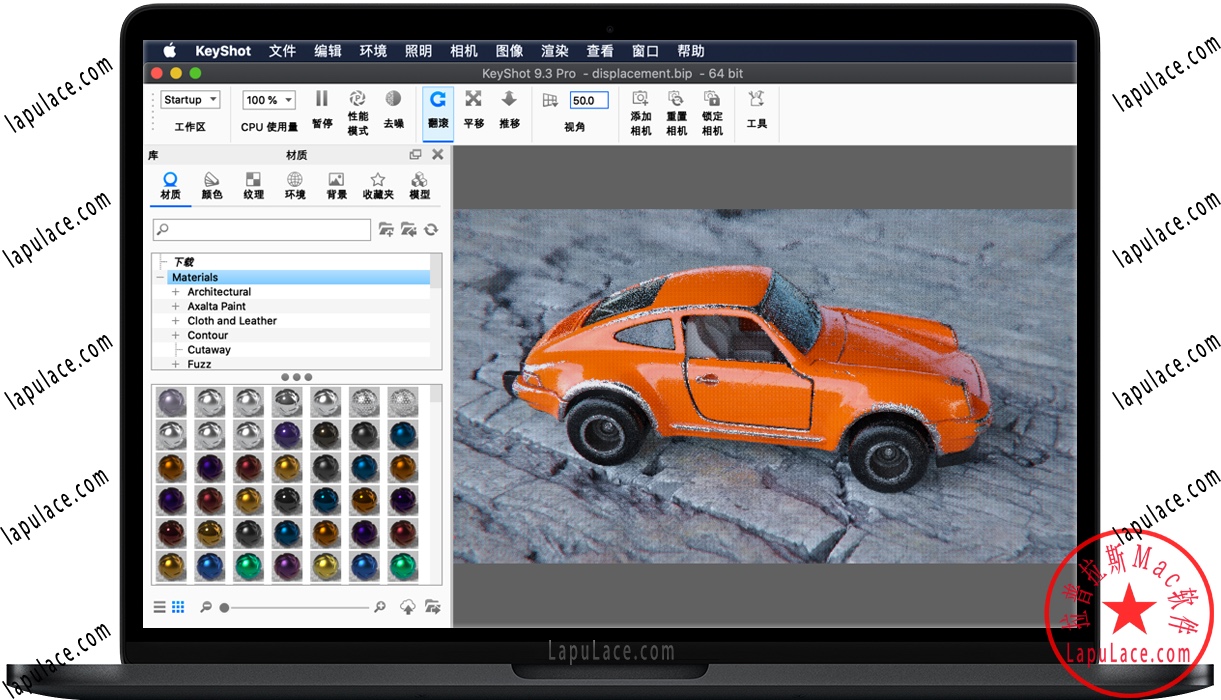Viewport: 1221px width, 700px height.
Task: Open the KeyShot application menu
Action: (223, 51)
